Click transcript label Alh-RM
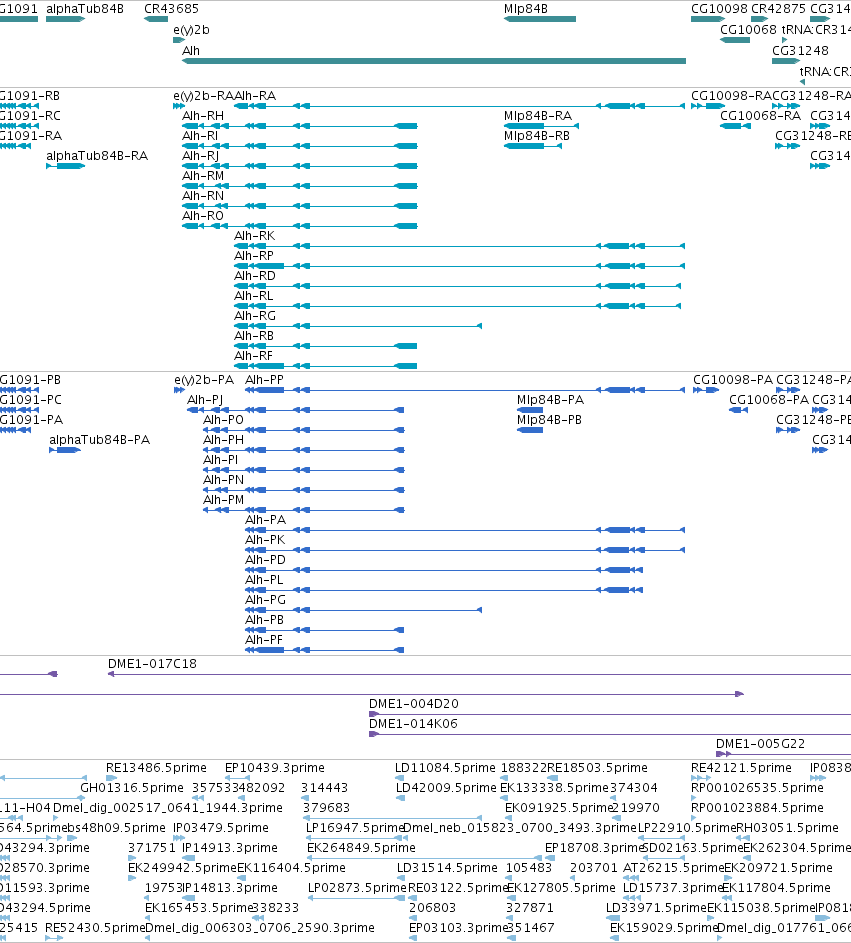 tap(203, 176)
